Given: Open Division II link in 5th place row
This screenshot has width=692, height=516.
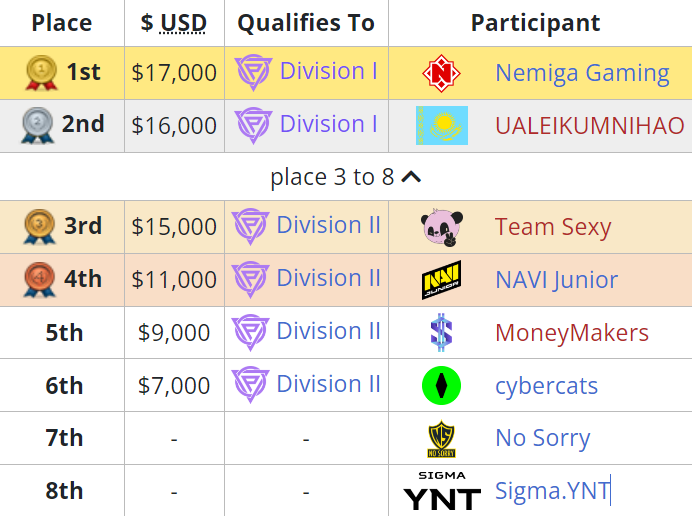Looking at the screenshot, I should click(x=328, y=331).
